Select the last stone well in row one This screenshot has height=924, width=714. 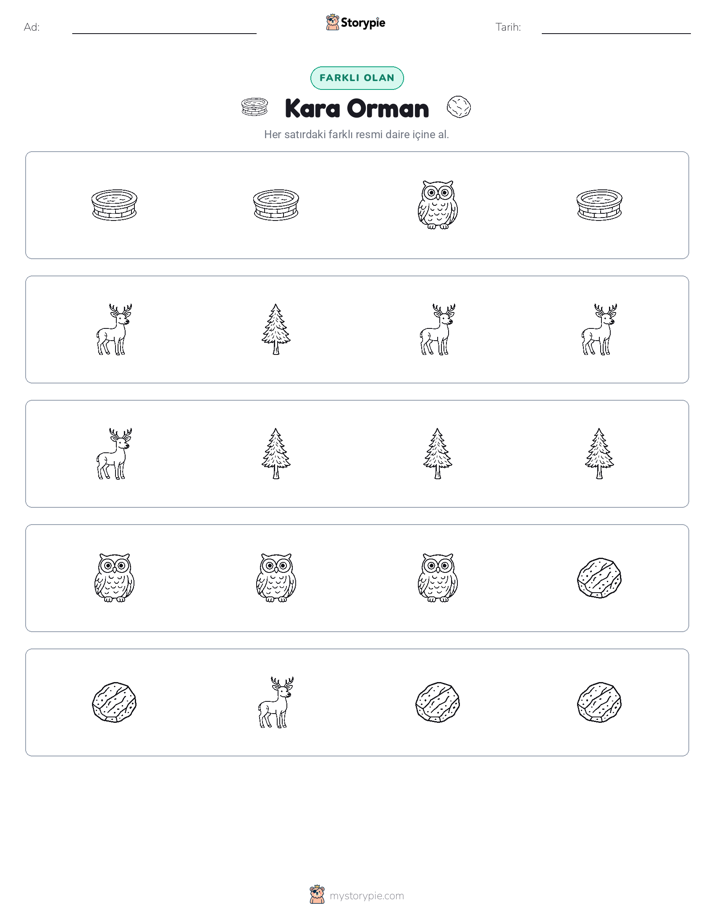pos(599,205)
